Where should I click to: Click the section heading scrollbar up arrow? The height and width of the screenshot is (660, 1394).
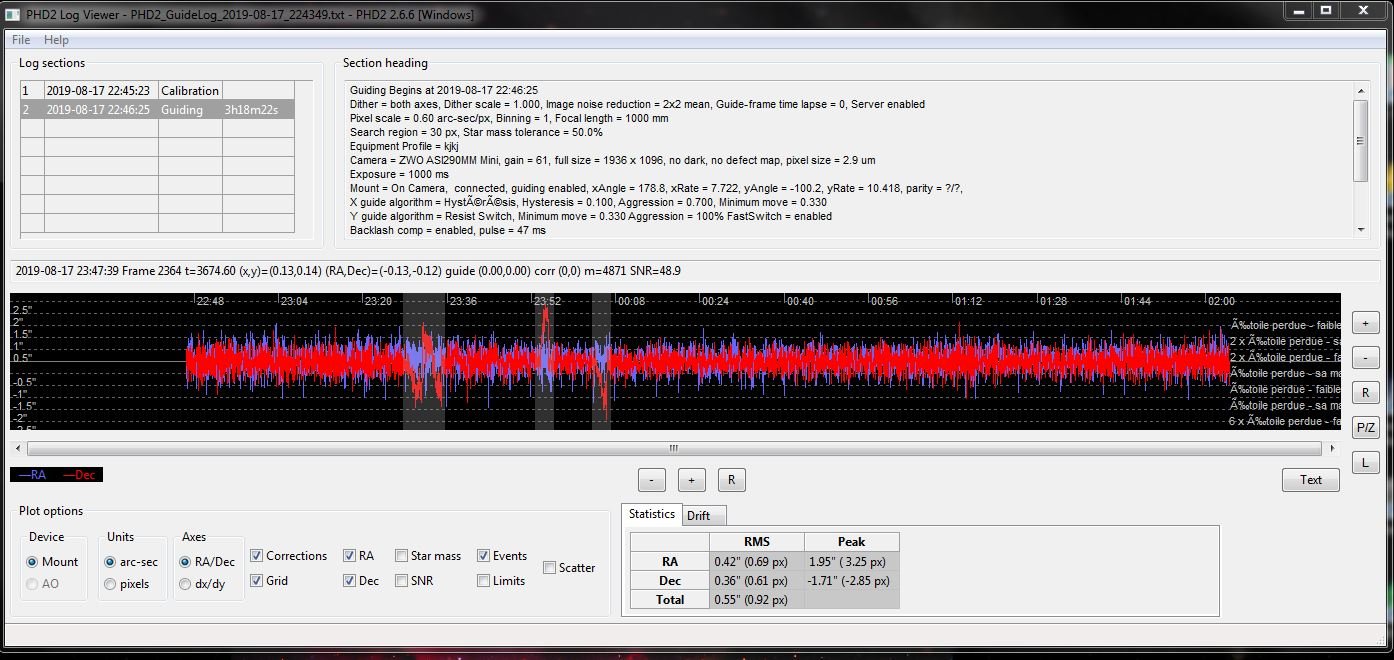tap(1360, 90)
